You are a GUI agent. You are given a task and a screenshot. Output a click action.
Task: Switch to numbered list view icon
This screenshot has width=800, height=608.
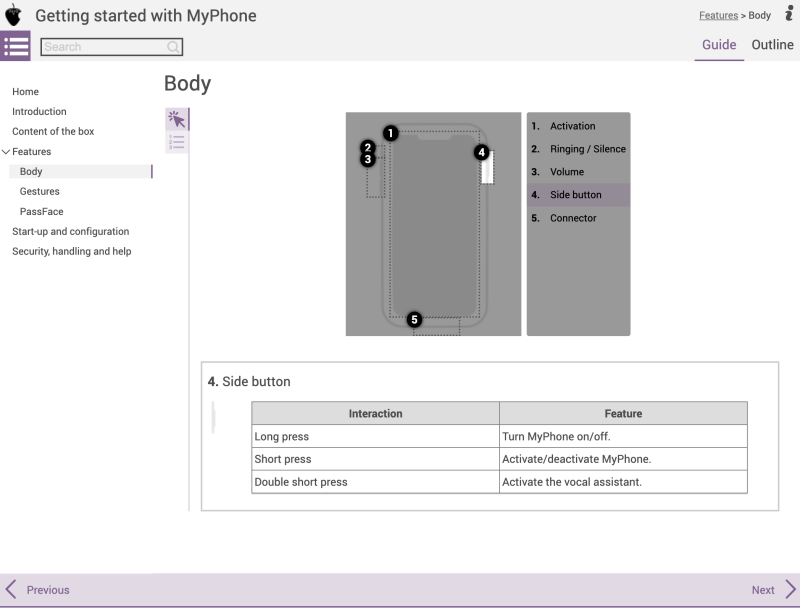click(177, 142)
